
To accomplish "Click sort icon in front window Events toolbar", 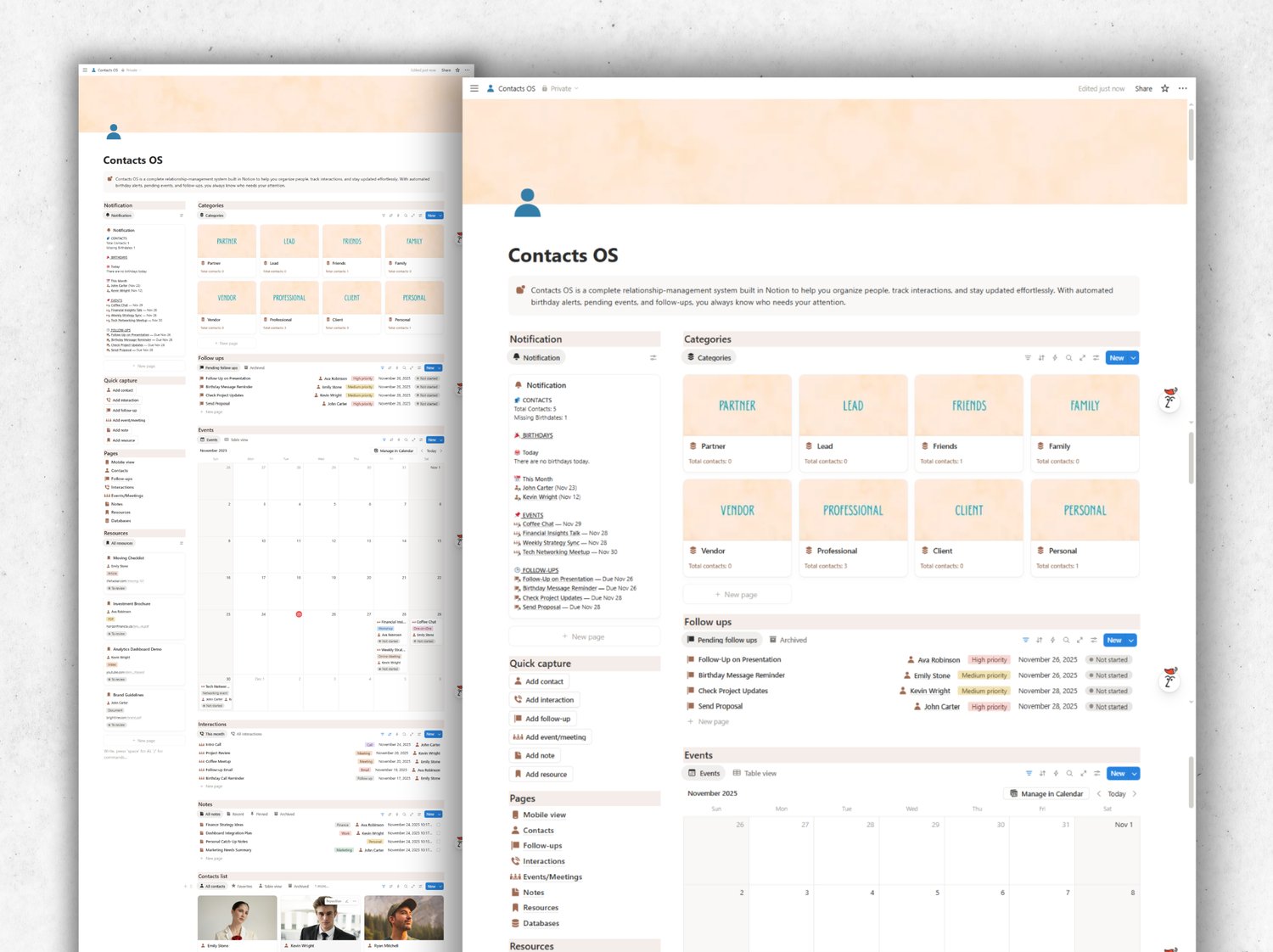I will point(1042,773).
